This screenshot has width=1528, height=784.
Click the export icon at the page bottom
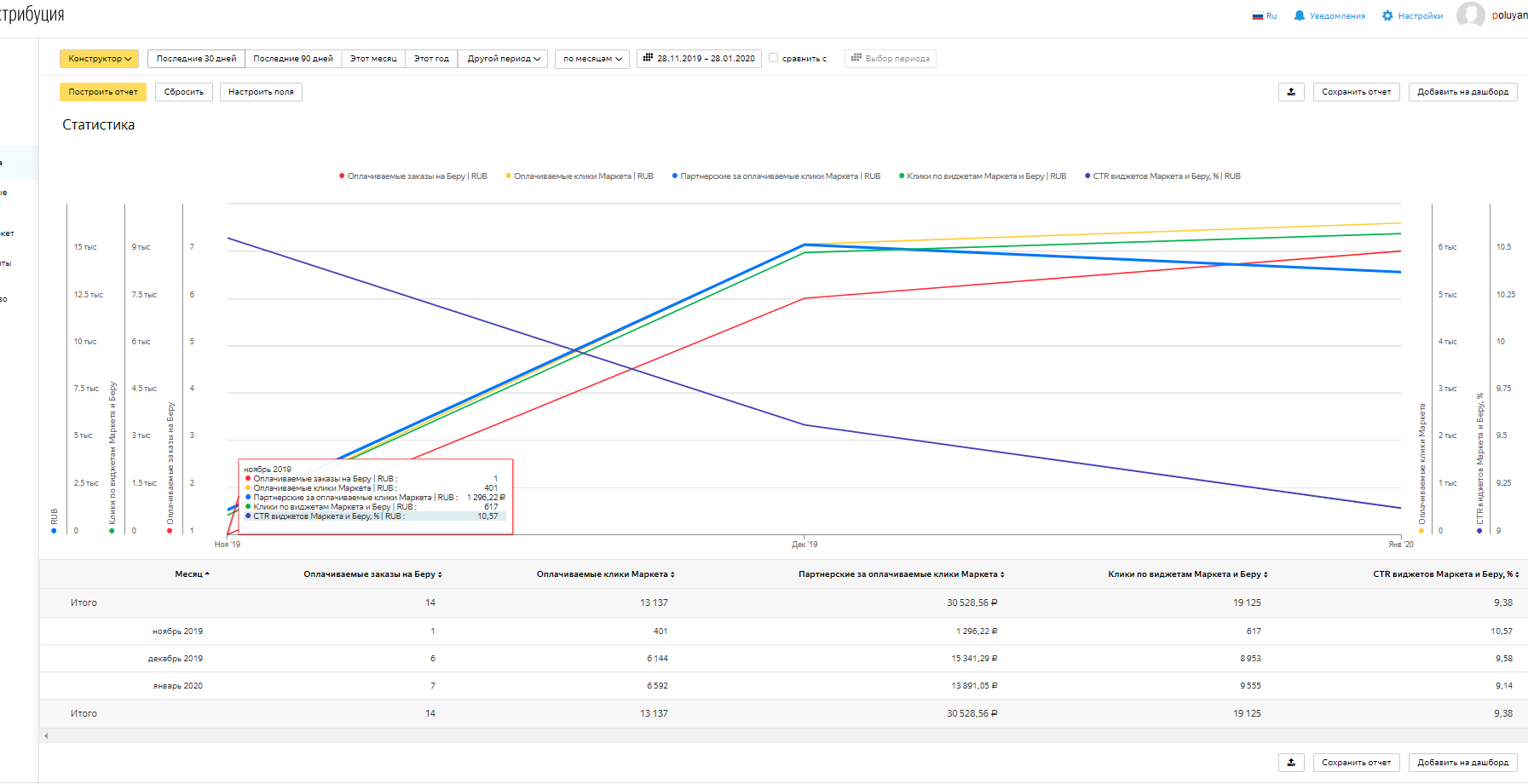pyautogui.click(x=1291, y=763)
